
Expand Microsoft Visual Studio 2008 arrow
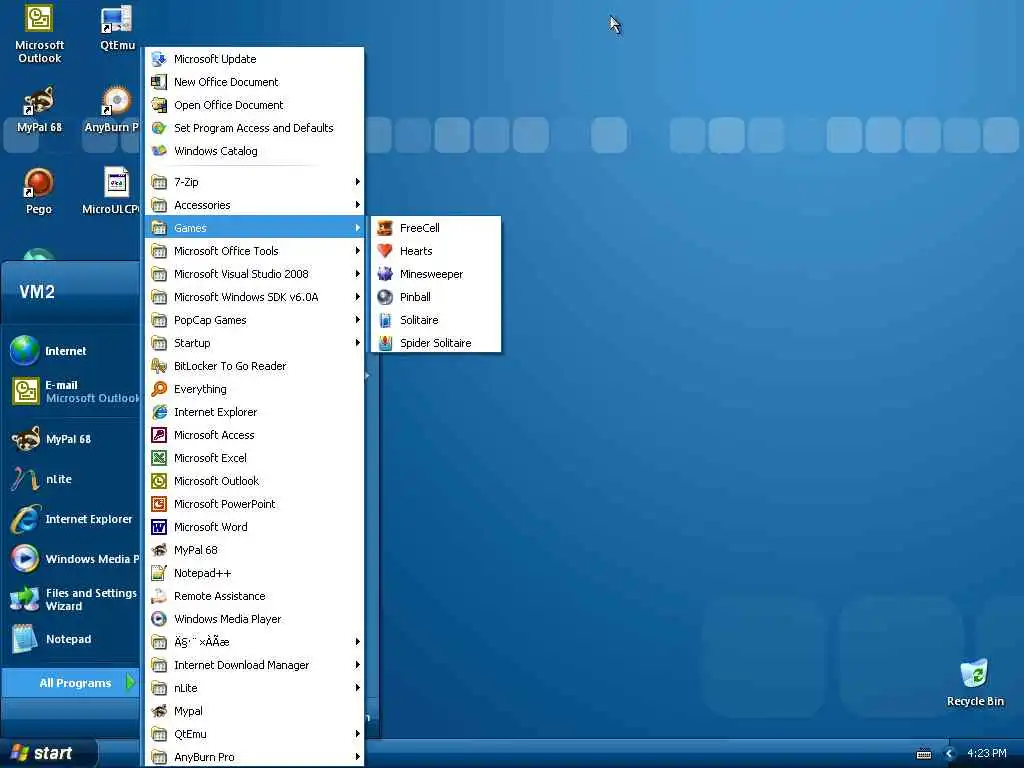click(x=357, y=274)
